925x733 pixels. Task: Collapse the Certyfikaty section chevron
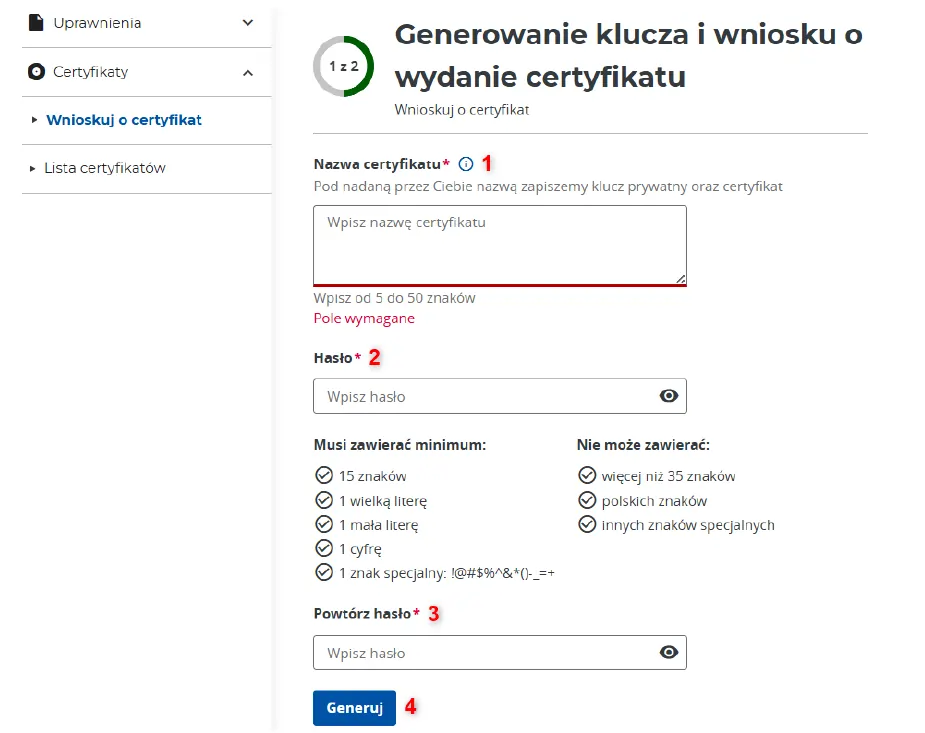[248, 72]
